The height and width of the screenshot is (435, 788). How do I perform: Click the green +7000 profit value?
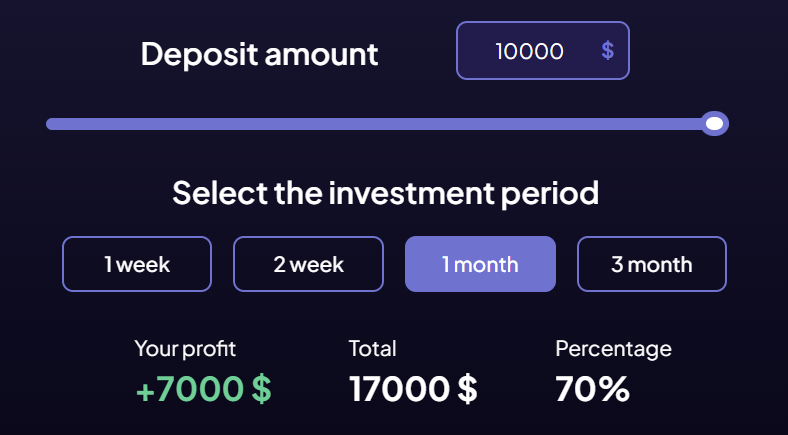point(191,388)
